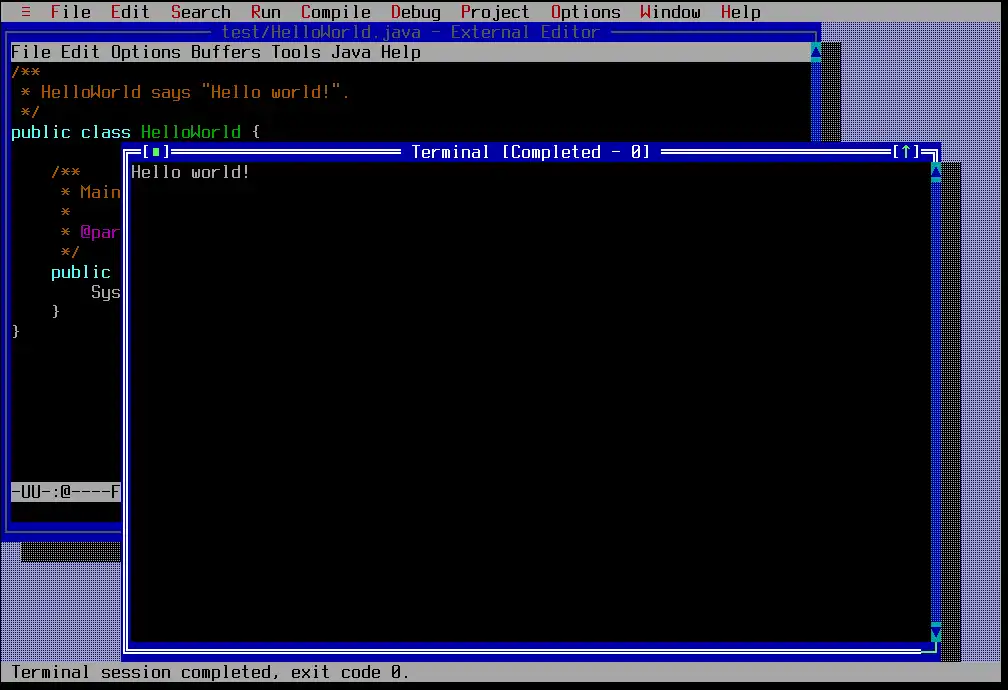Click 'HelloWorld' class name in editor

point(191,132)
